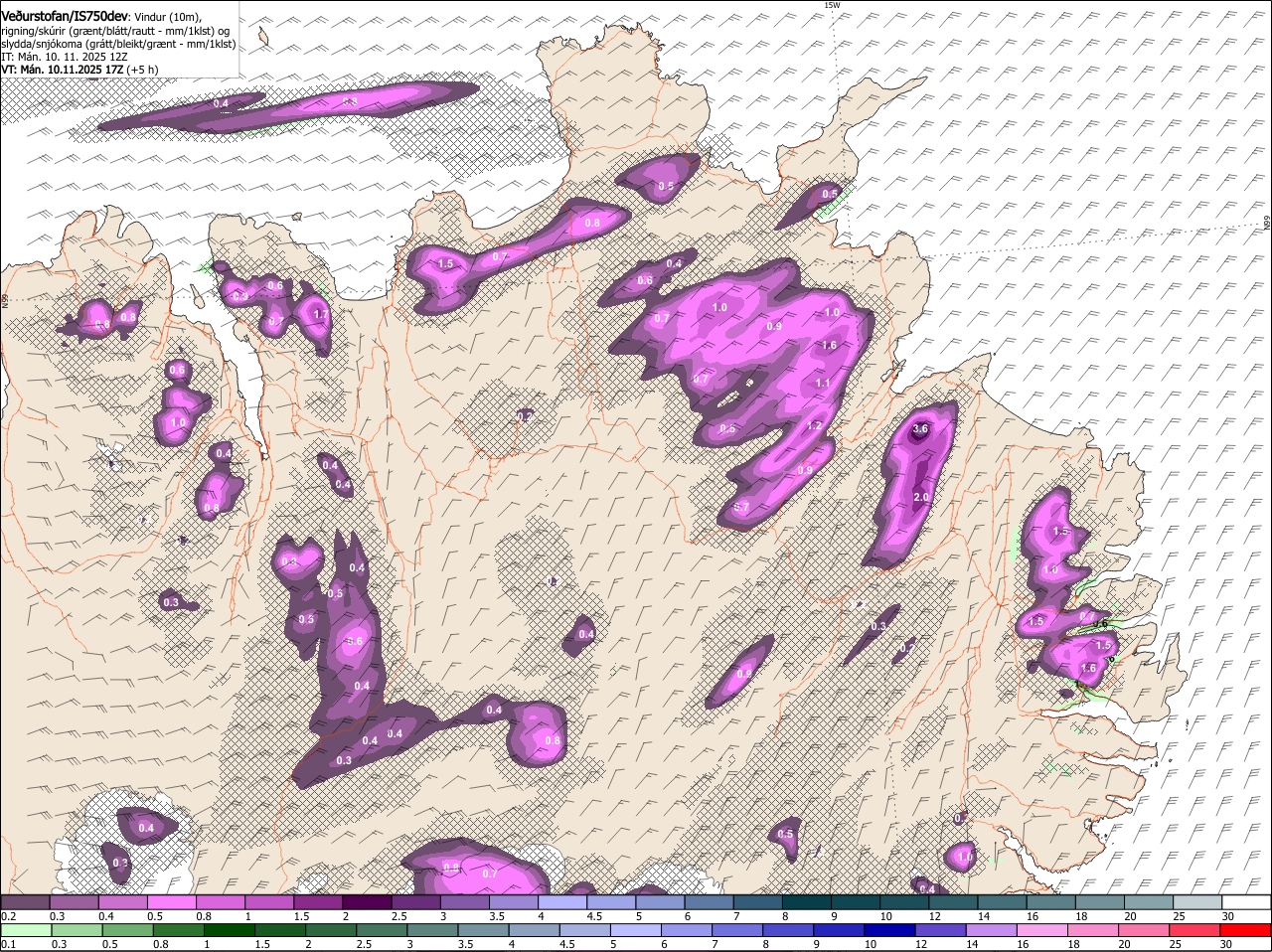Select upper legend lavender swatch between 4 and 4.5

[x=562, y=902]
